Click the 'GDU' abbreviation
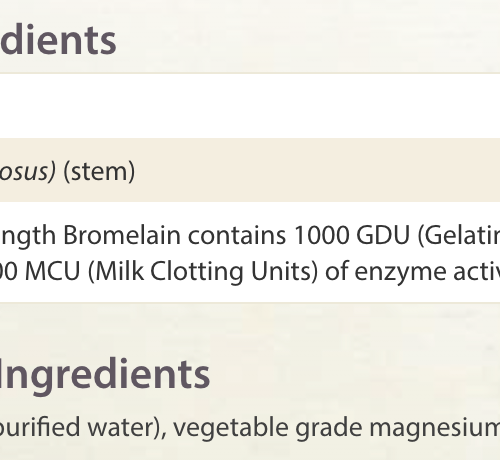Image resolution: width=500 pixels, height=460 pixels. tap(383, 235)
